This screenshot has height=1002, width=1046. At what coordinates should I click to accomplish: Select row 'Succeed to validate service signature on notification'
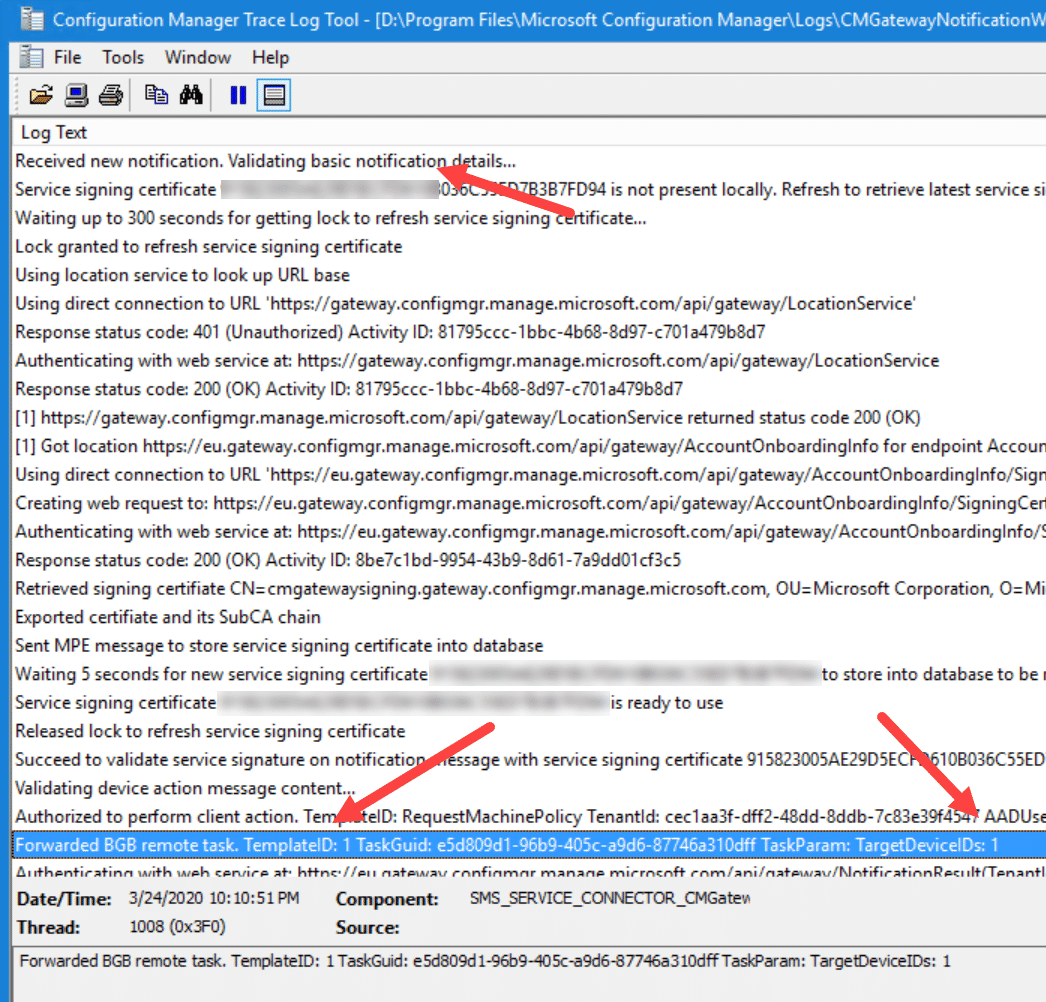coord(530,760)
